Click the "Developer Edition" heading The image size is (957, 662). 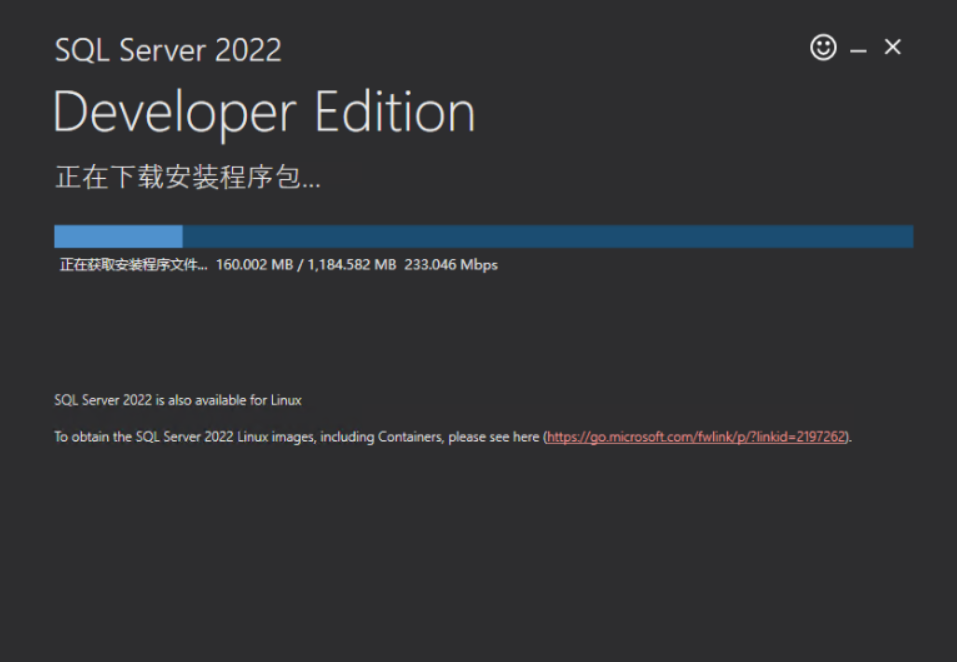pos(264,113)
